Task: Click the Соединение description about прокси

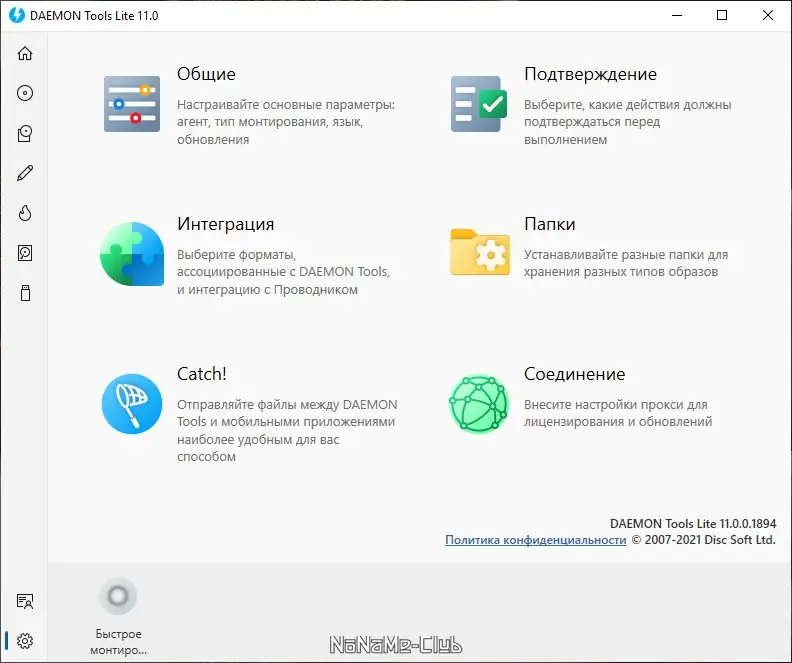Action: (x=618, y=413)
